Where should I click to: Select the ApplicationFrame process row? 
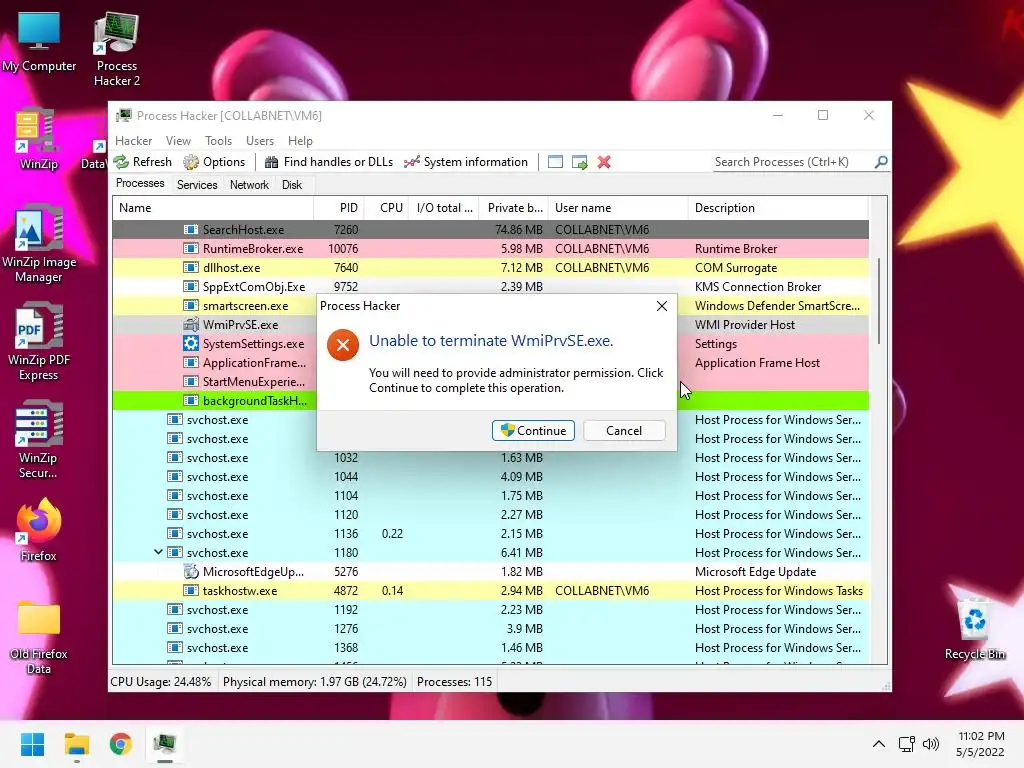214,362
